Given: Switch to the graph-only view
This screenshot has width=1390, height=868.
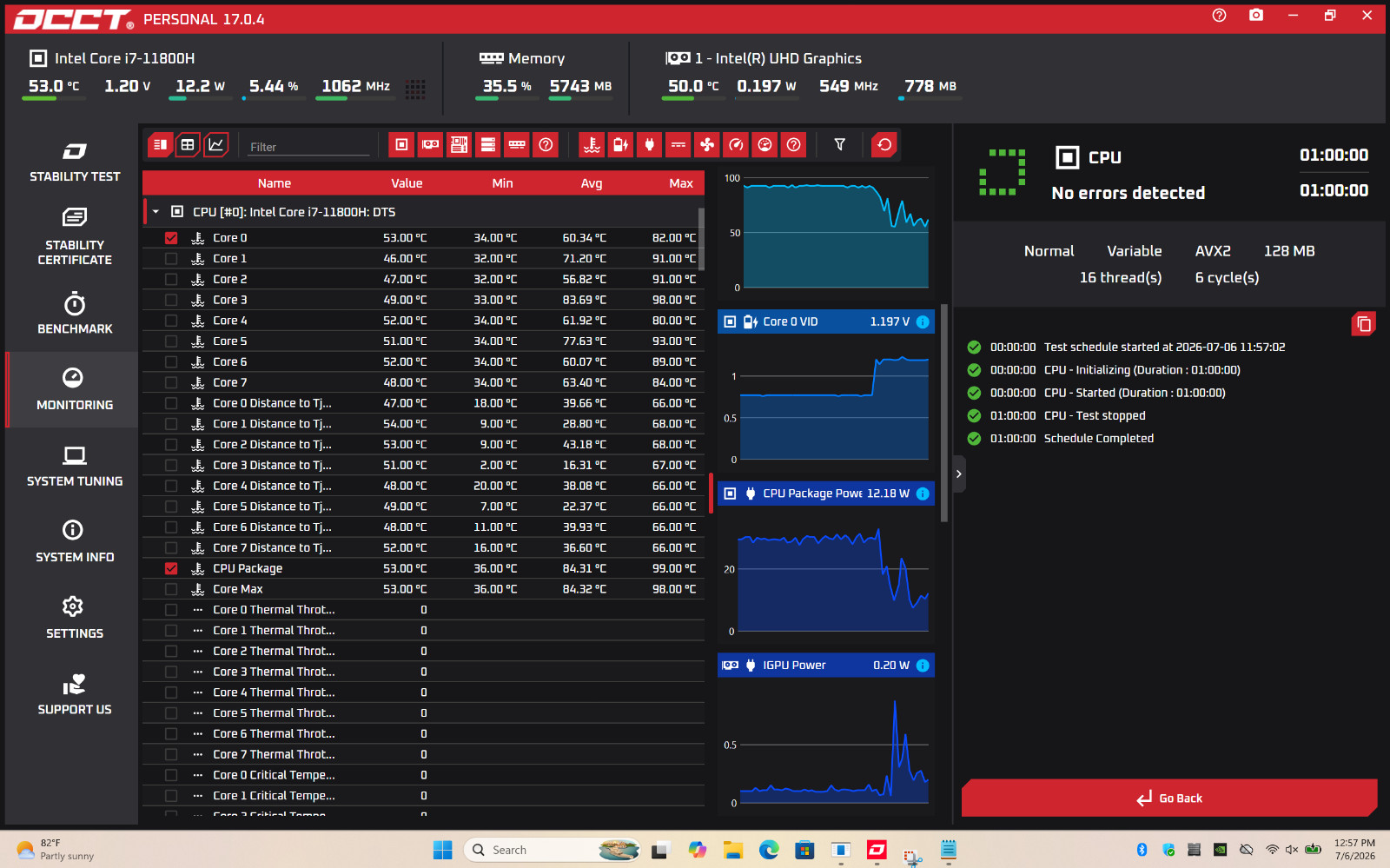Looking at the screenshot, I should coord(216,145).
